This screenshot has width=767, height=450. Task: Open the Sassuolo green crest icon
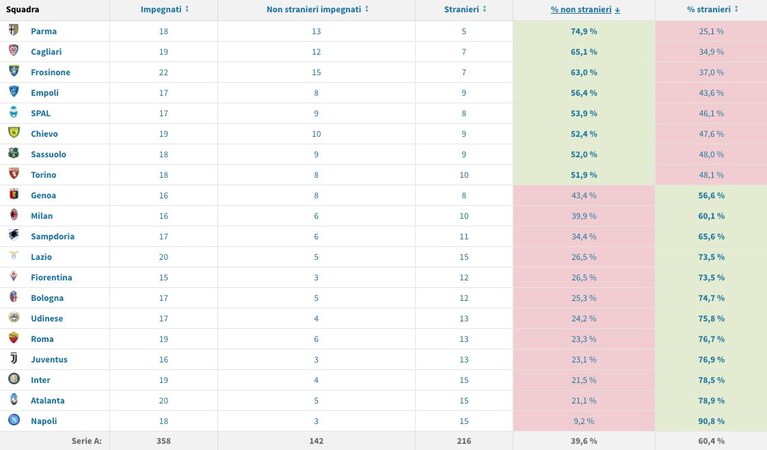pyautogui.click(x=14, y=153)
